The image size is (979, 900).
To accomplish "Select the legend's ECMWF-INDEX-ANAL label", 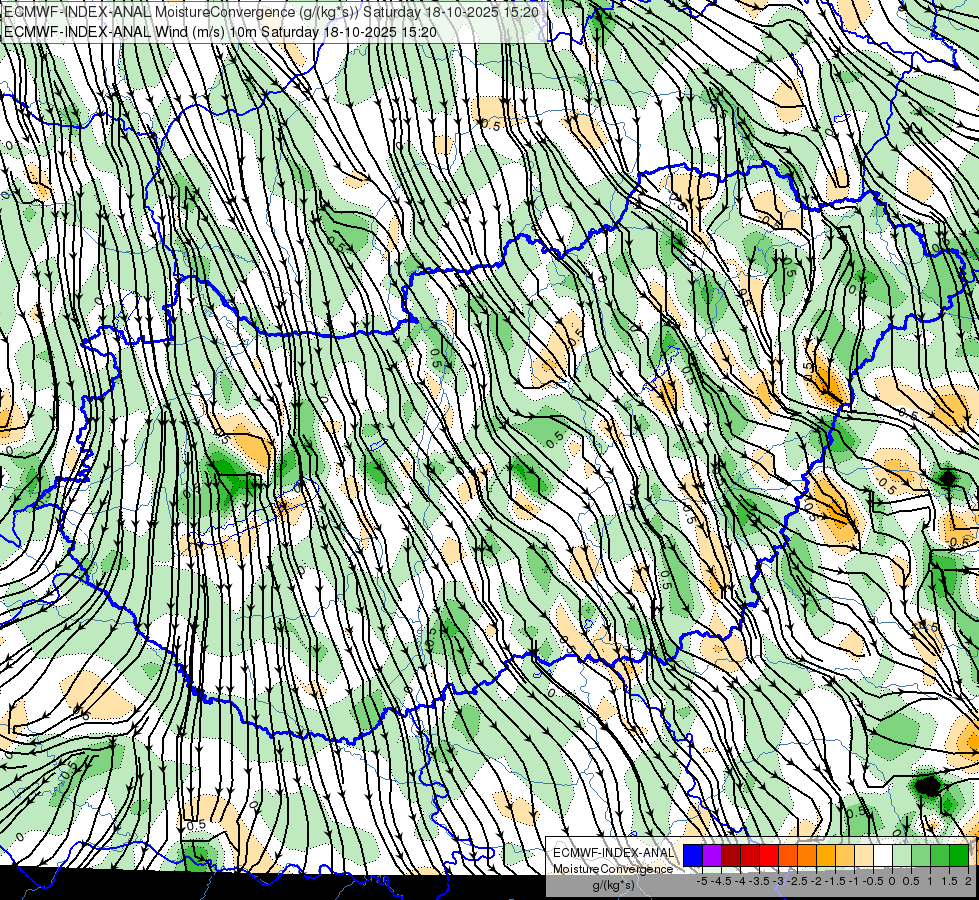I will (x=614, y=853).
